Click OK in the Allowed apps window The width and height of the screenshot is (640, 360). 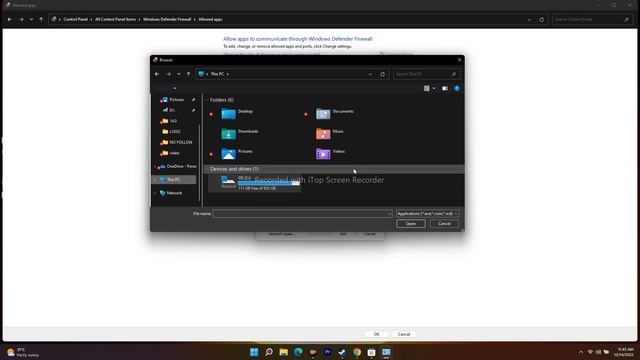[x=376, y=334]
